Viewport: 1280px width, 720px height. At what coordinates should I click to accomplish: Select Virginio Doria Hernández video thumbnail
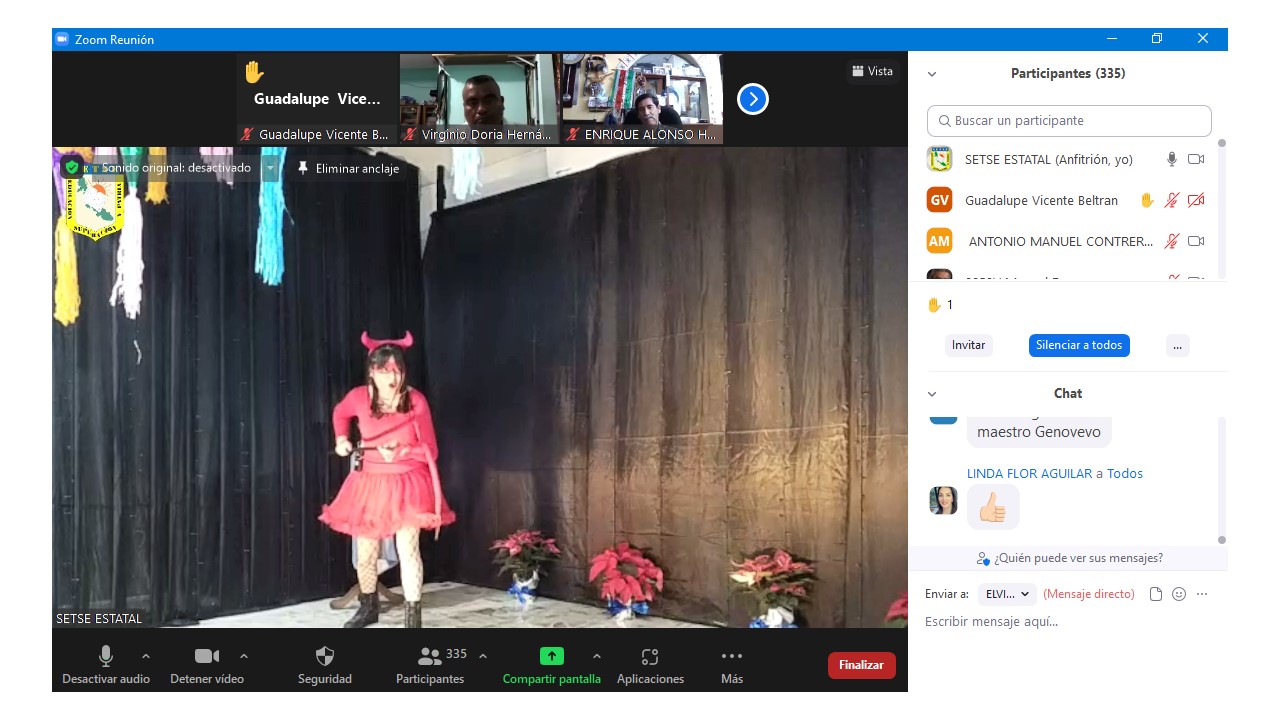point(479,99)
